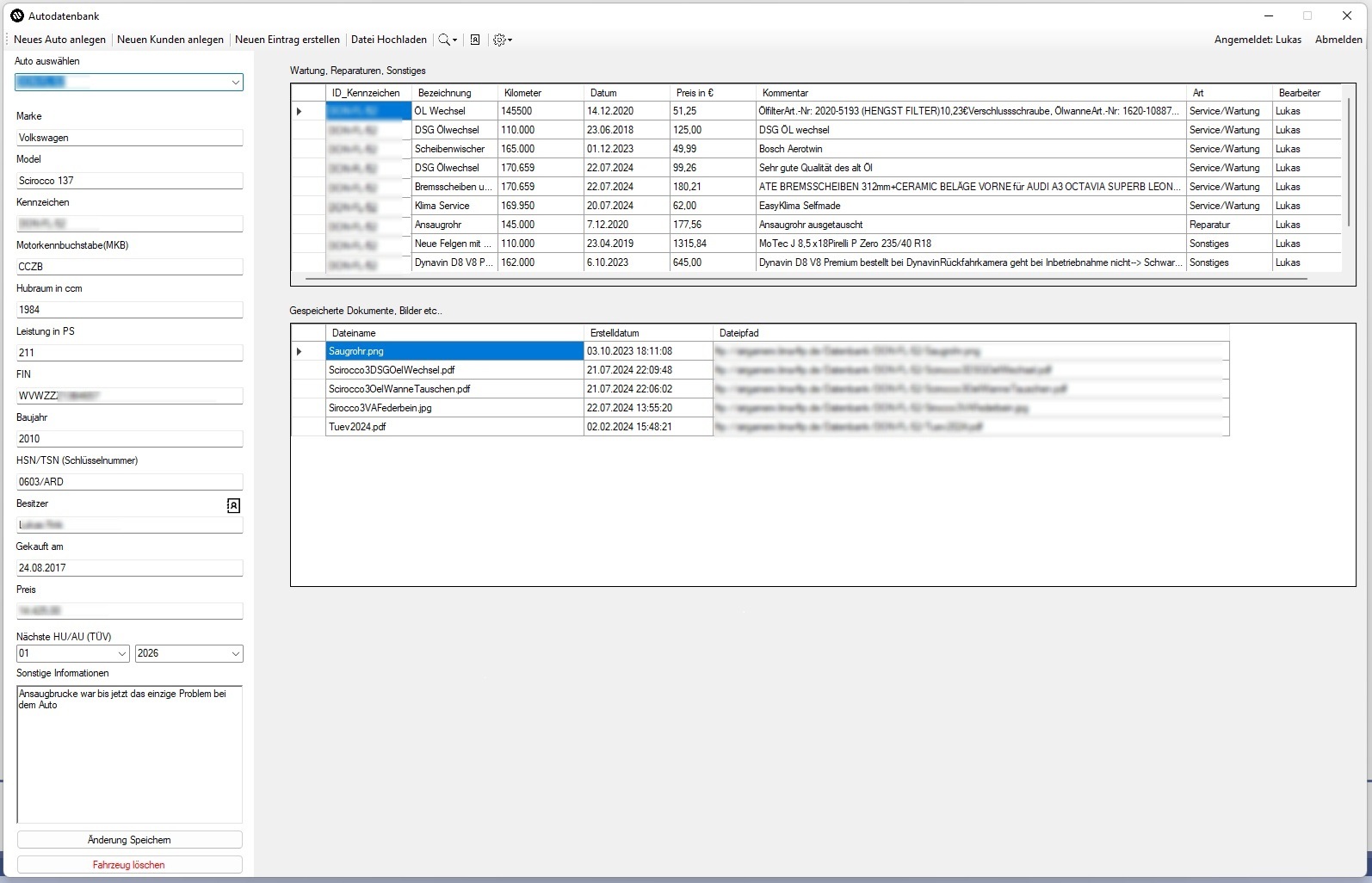1372x883 pixels.
Task: Select the Klima Service cell
Action: (454, 206)
